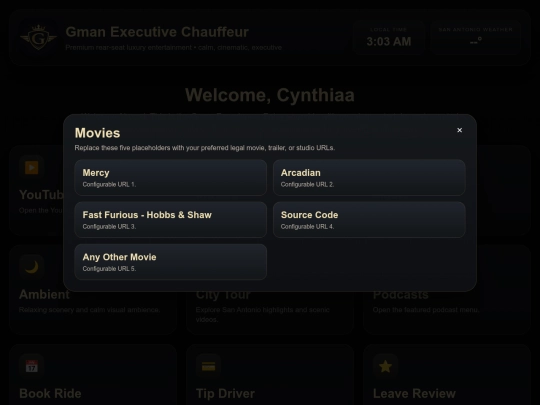Click the YouTube play icon behind dialog
Image resolution: width=540 pixels, height=405 pixels.
pyautogui.click(x=32, y=168)
